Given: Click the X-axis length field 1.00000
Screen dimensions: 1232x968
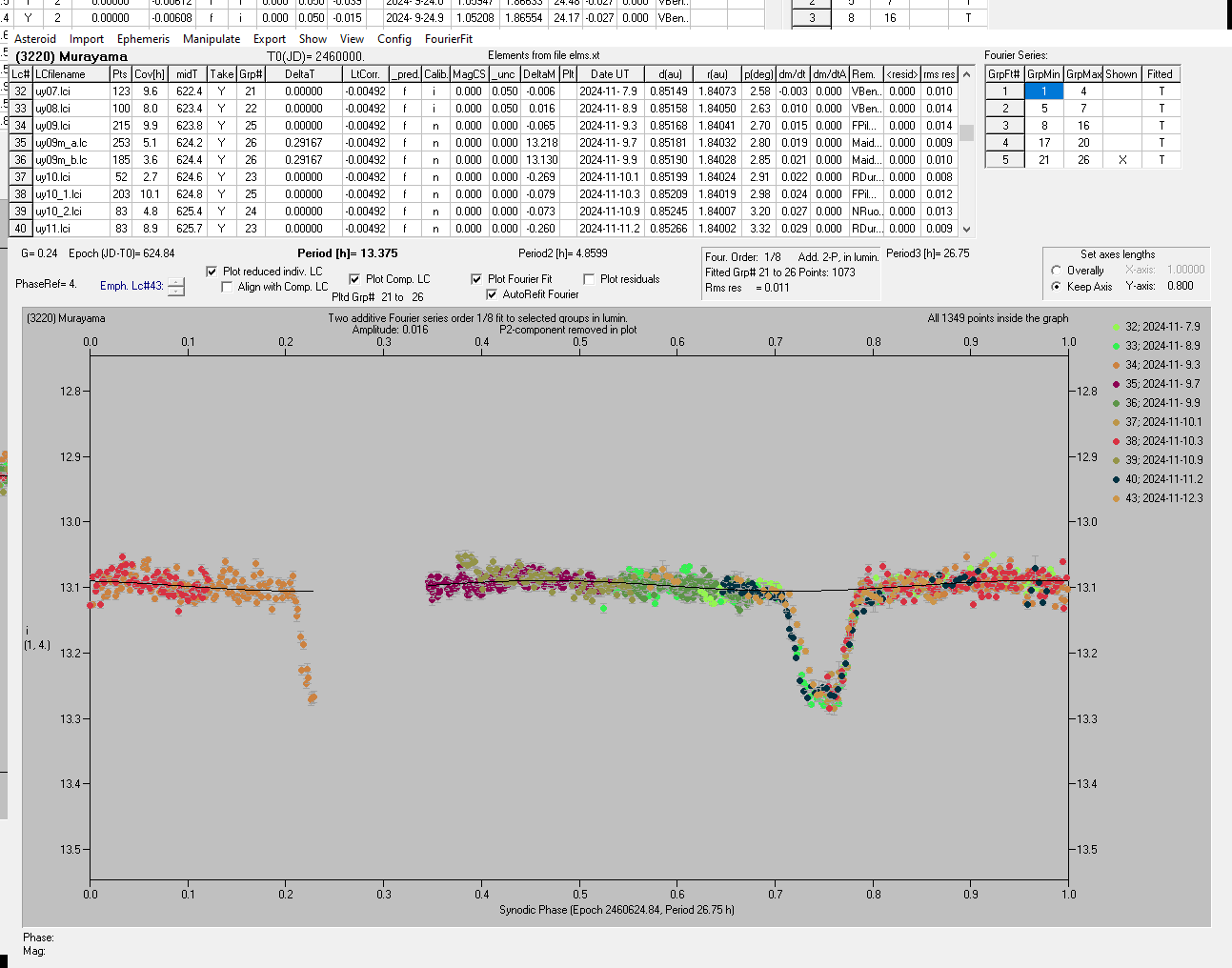Looking at the screenshot, I should (x=1185, y=270).
